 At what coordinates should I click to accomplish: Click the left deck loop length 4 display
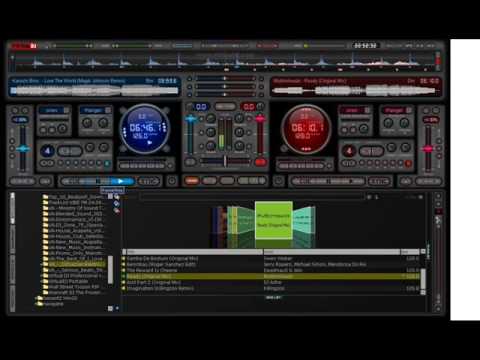(x=48, y=151)
